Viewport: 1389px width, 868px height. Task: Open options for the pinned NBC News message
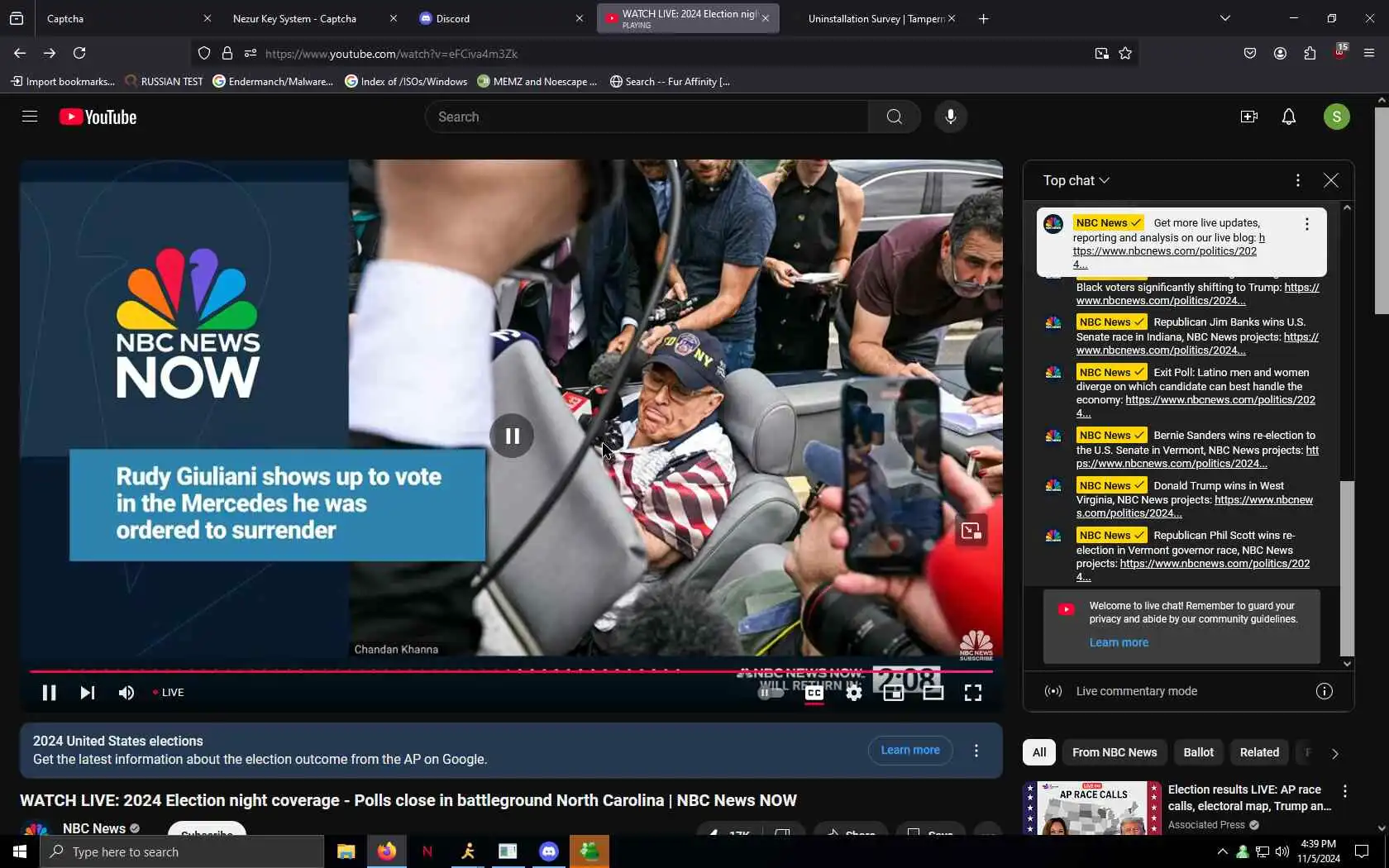pos(1306,224)
